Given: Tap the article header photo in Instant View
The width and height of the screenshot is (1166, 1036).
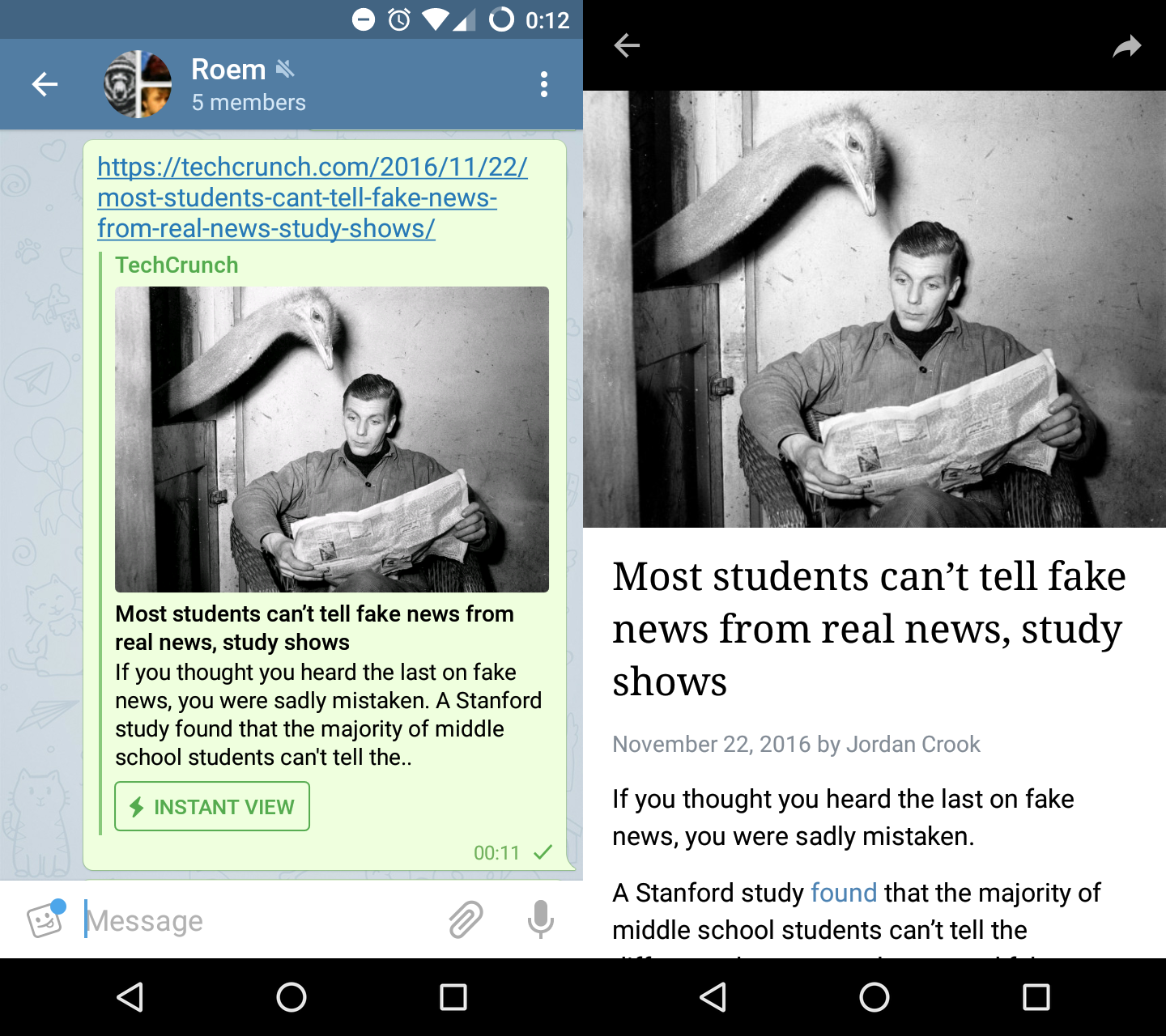Looking at the screenshot, I should tap(874, 309).
